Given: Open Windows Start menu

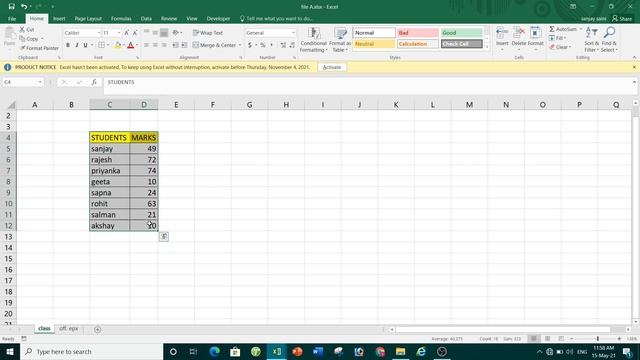Looking at the screenshot, I should [10, 351].
